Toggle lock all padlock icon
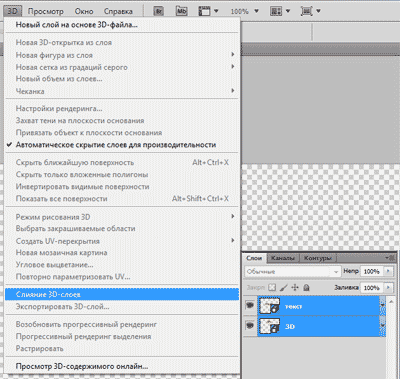The height and width of the screenshot is (379, 400). tap(306, 287)
